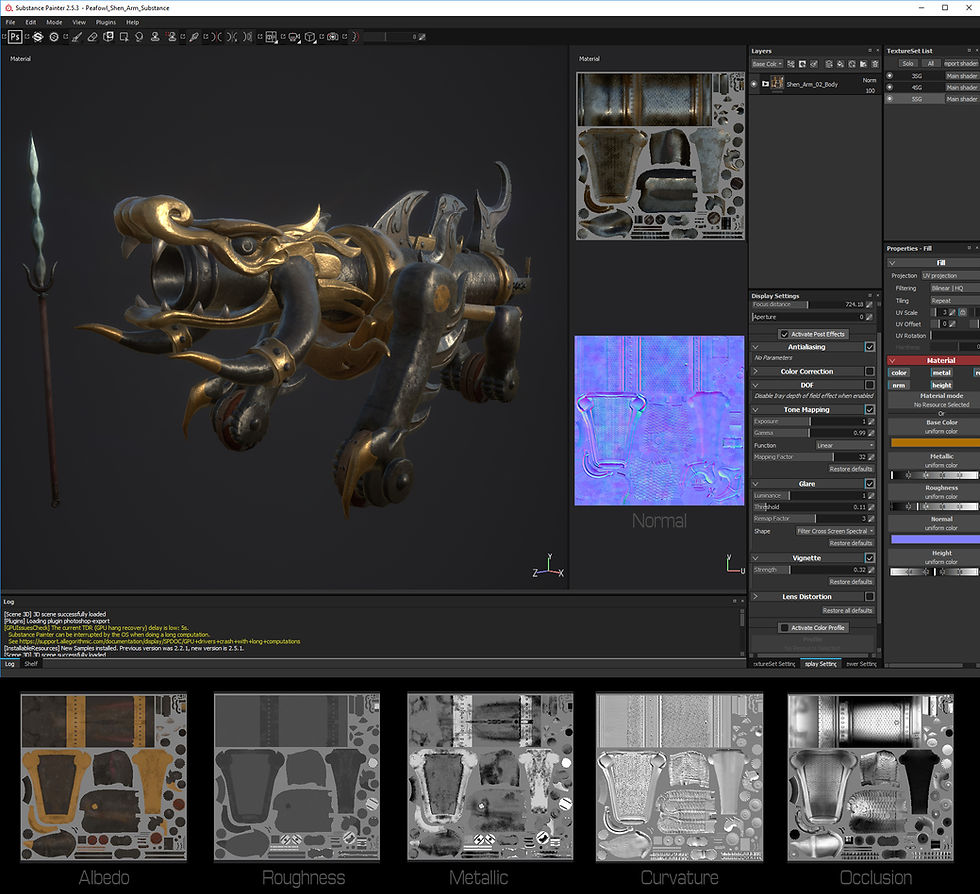Toggle visibility of 3SG texture set
The image size is (980, 894).
click(889, 76)
